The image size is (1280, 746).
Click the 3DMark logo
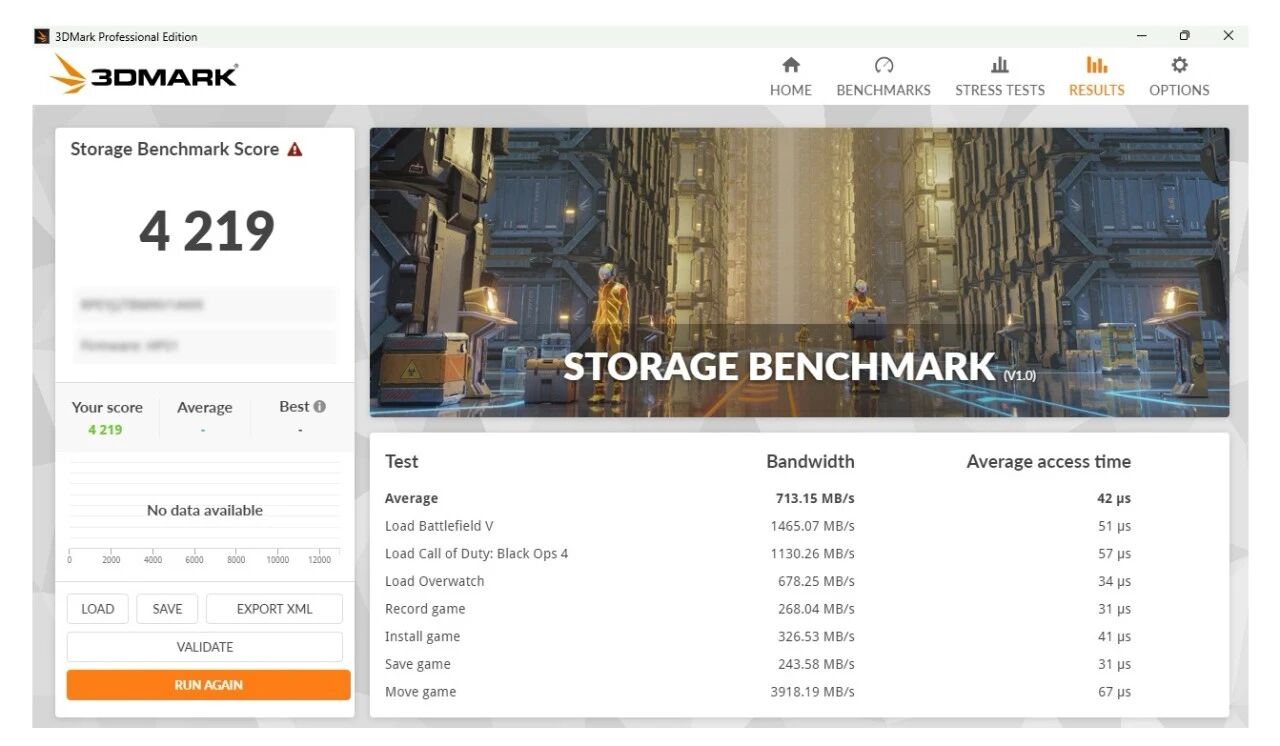(144, 75)
